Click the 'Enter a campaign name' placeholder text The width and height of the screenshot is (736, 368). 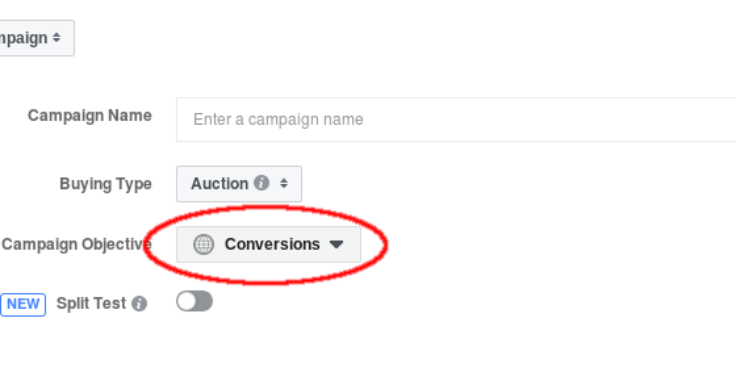point(278,119)
